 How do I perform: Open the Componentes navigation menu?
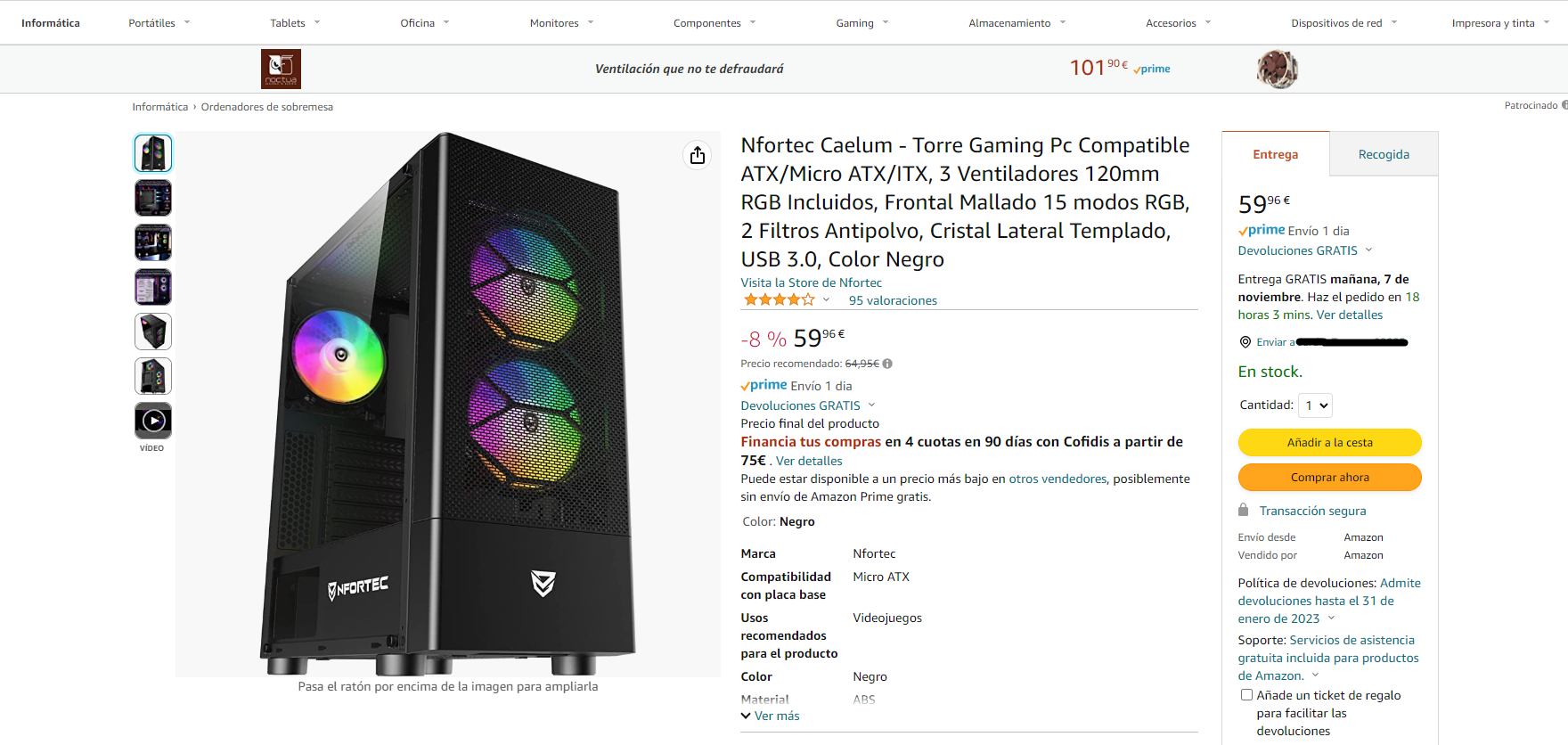(x=714, y=23)
